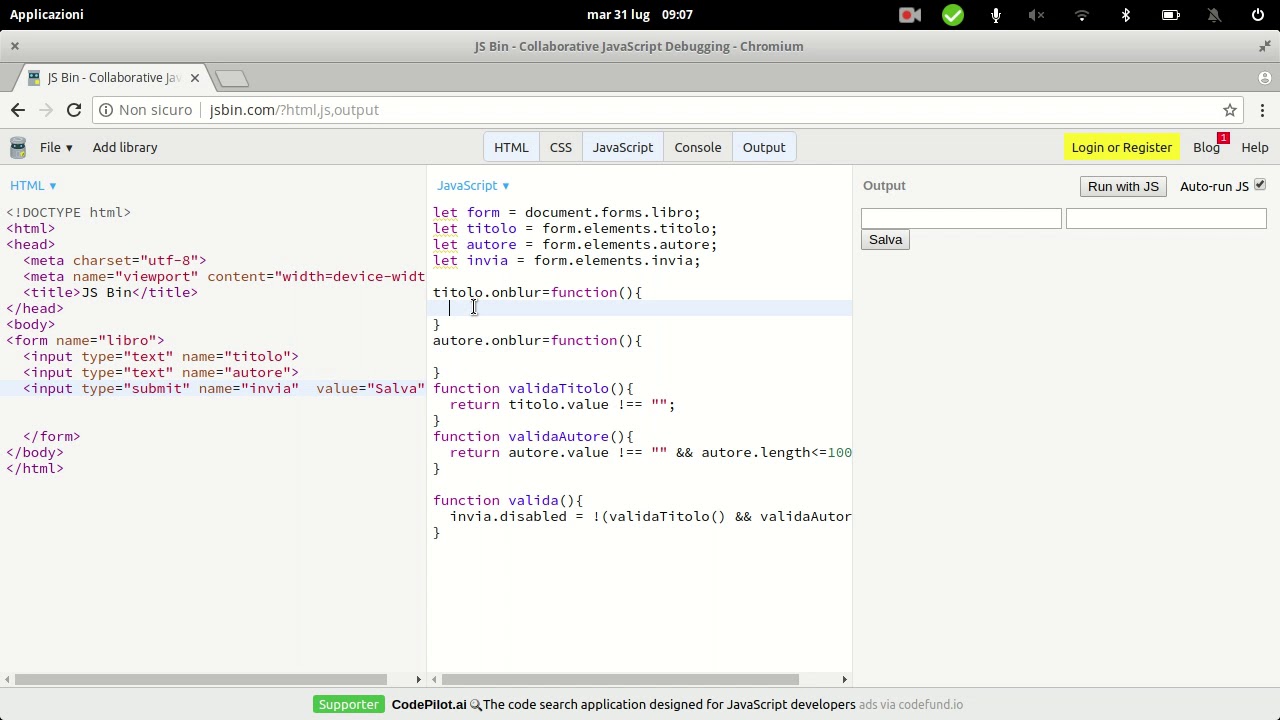Click the autore text input in Output
This screenshot has height=720, width=1280.
click(x=1166, y=218)
